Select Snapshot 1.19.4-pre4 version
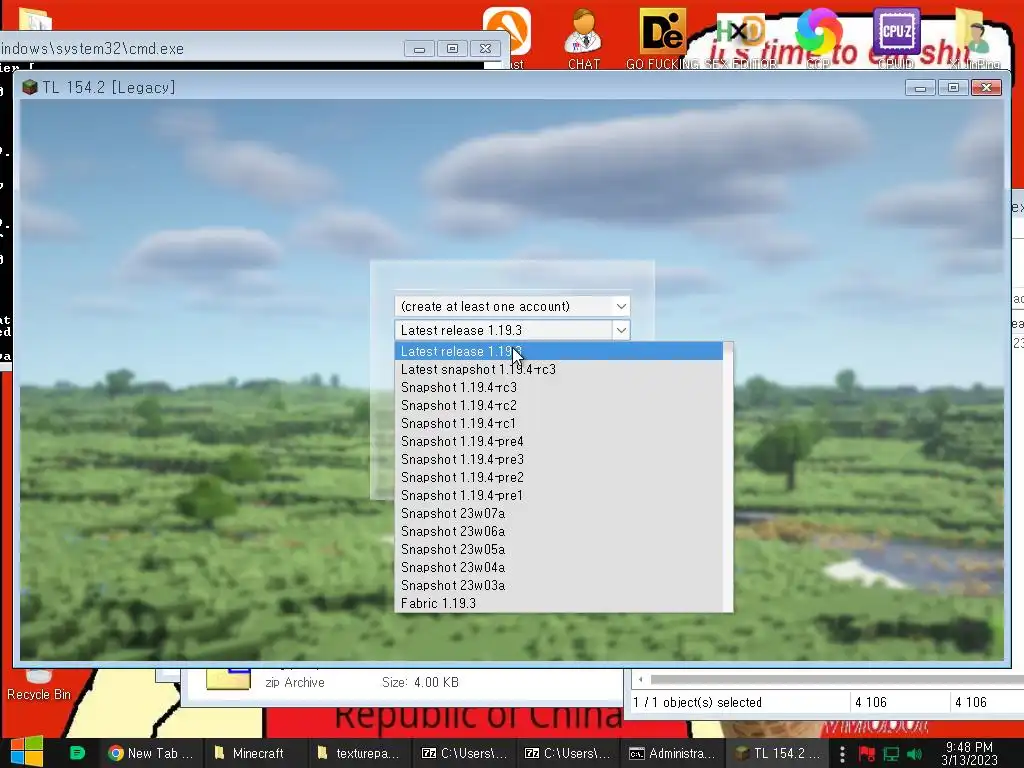Image resolution: width=1024 pixels, height=768 pixels. [x=558, y=441]
